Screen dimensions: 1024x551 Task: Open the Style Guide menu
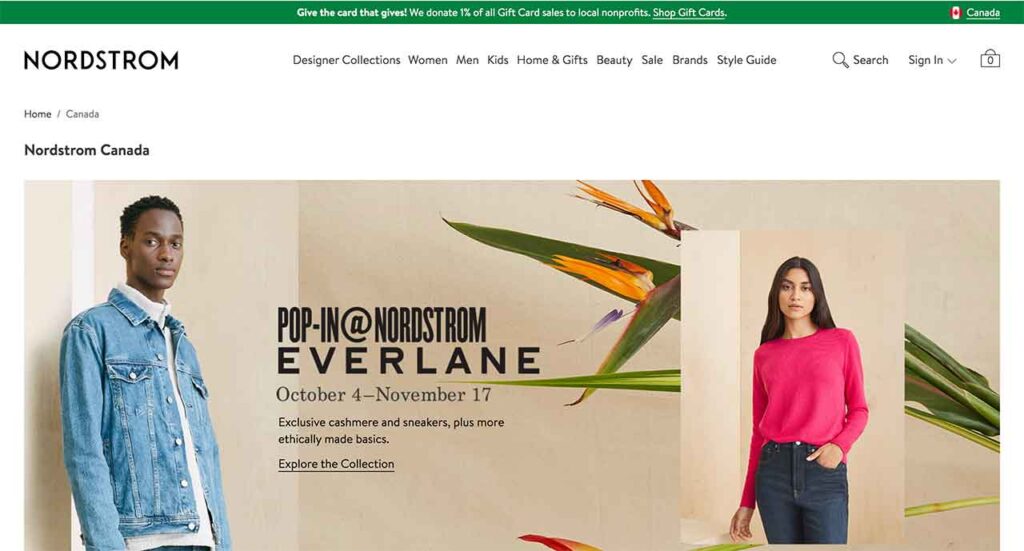tap(746, 60)
